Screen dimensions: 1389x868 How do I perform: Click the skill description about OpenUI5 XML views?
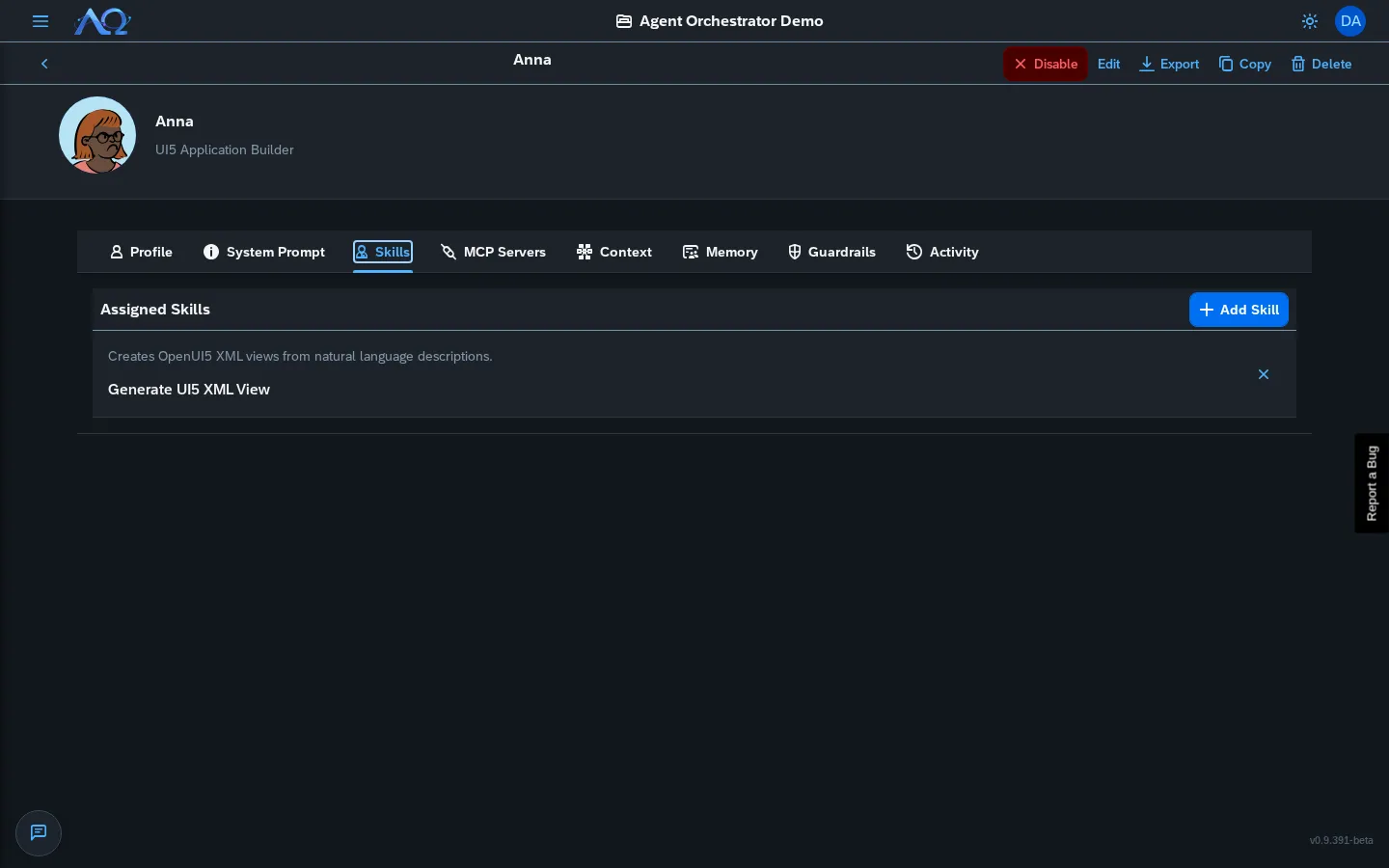pos(300,356)
